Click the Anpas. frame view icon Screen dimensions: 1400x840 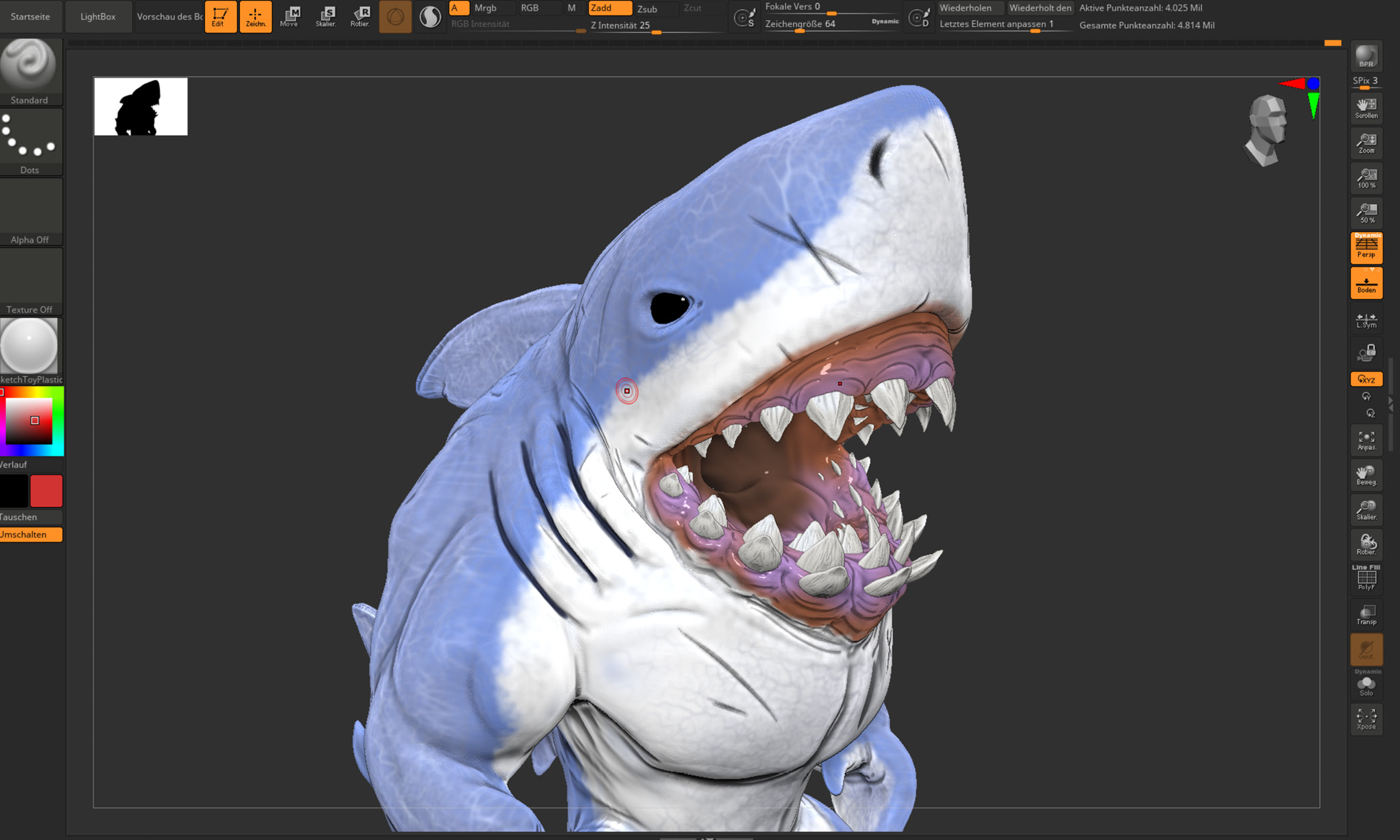(1366, 441)
